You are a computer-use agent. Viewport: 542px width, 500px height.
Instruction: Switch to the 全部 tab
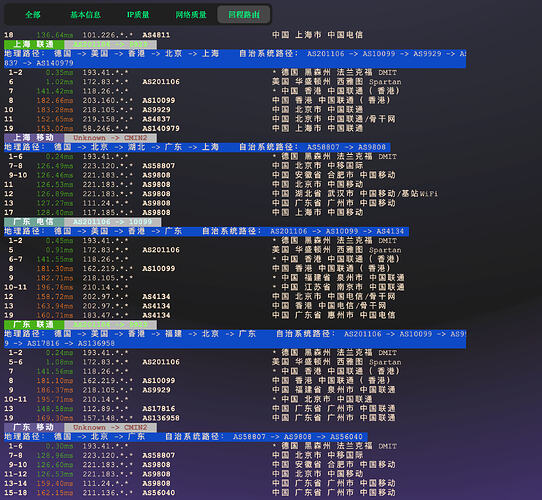(x=33, y=15)
